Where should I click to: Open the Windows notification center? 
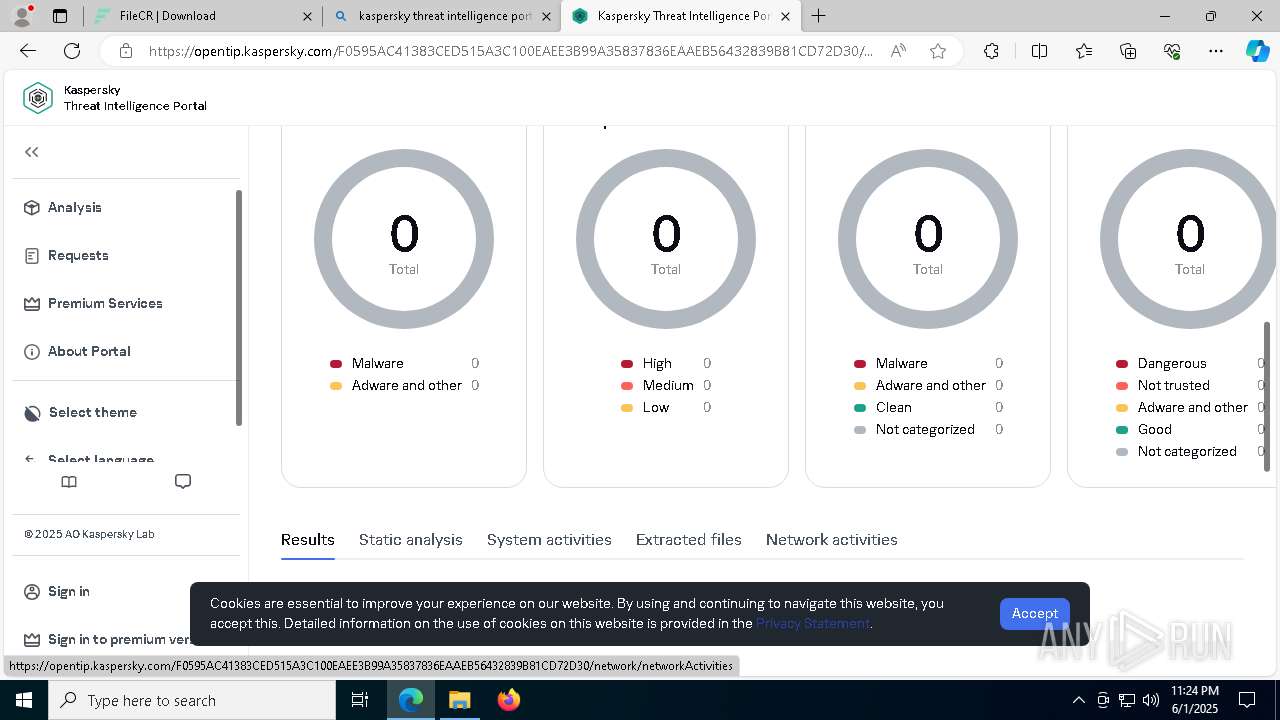tap(1247, 700)
